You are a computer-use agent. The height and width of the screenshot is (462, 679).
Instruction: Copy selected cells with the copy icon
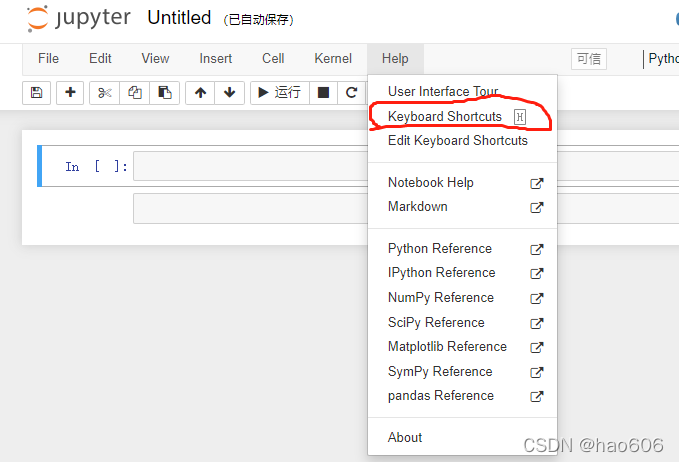pos(135,93)
